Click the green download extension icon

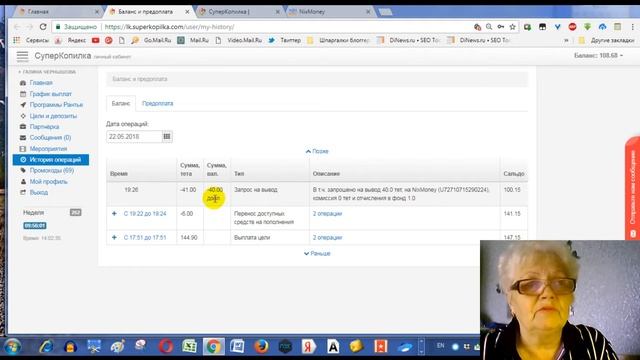pos(587,27)
